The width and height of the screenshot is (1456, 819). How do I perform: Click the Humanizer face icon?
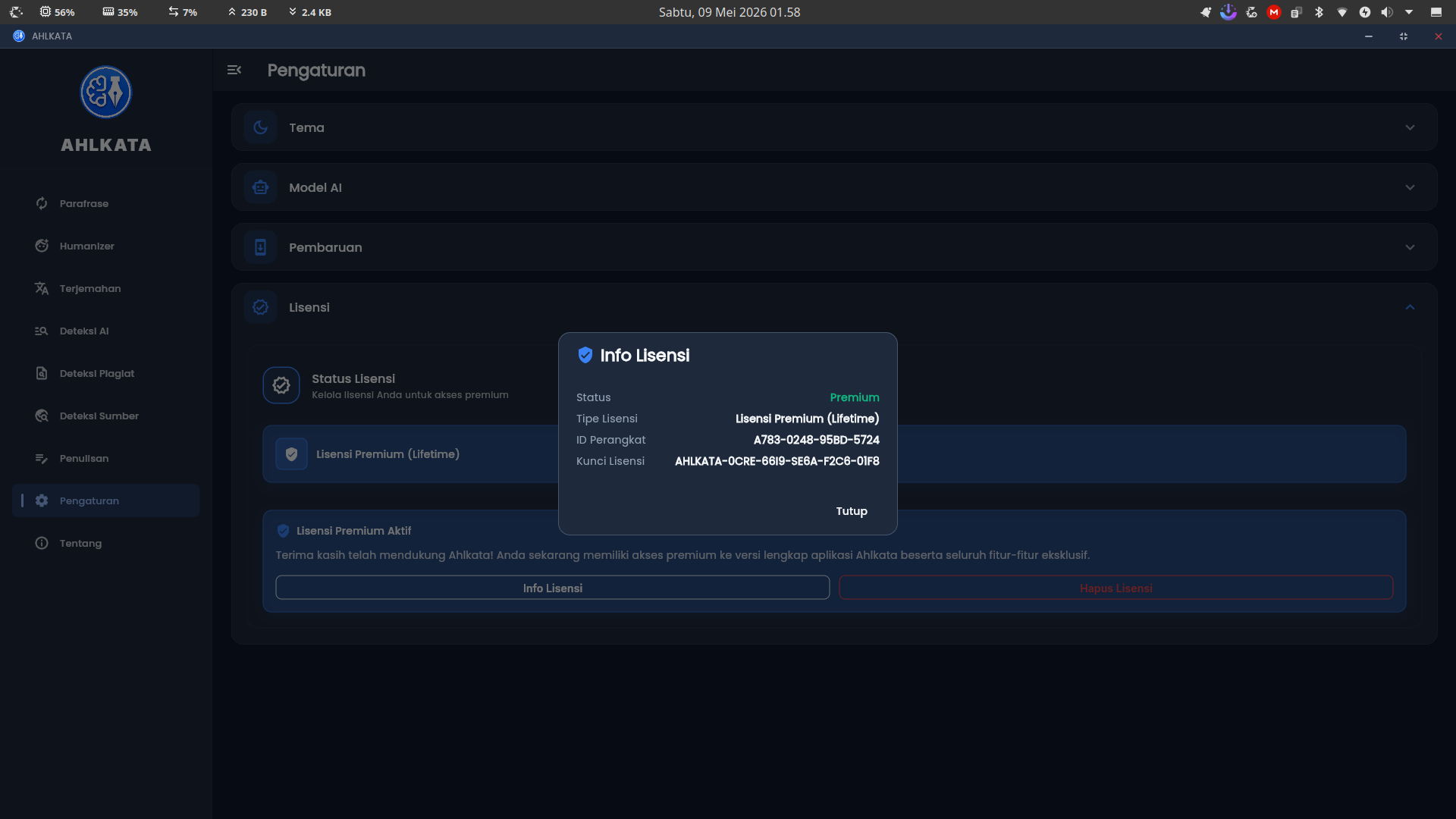pyautogui.click(x=42, y=246)
